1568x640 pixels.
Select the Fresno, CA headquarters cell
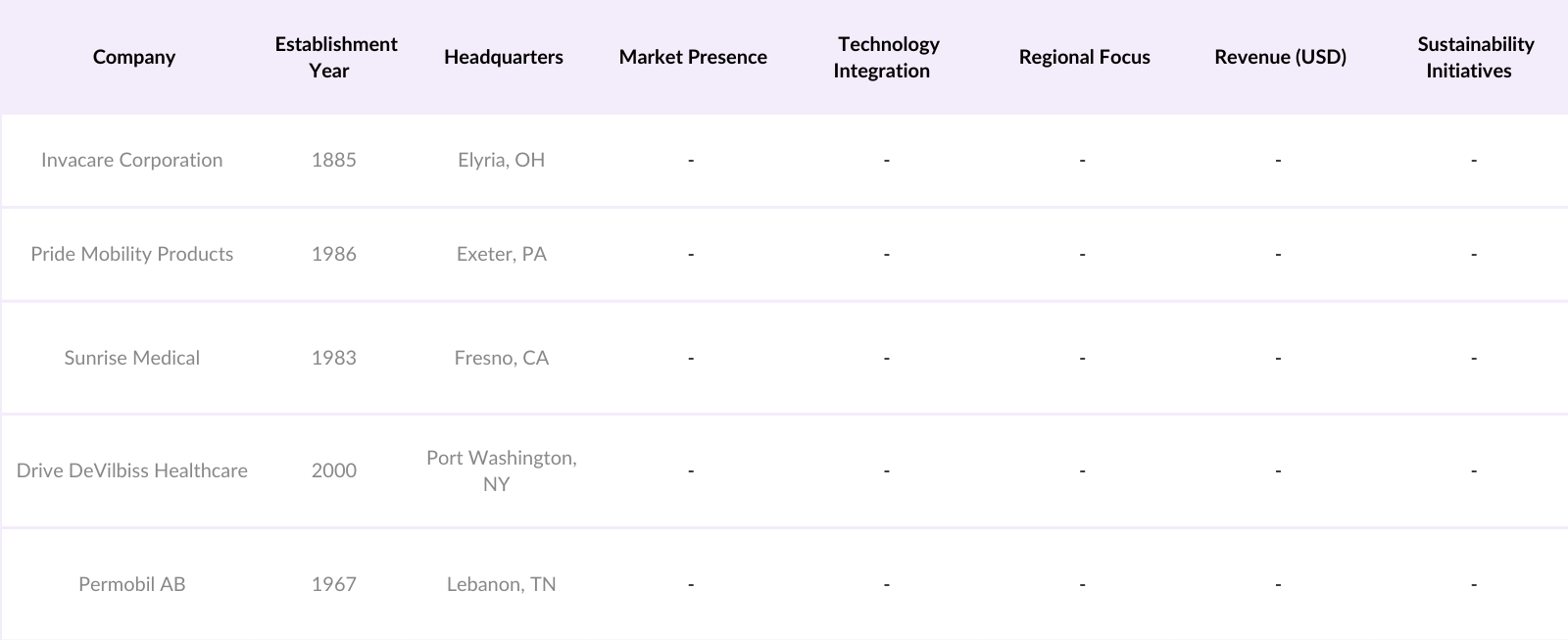[x=501, y=358]
